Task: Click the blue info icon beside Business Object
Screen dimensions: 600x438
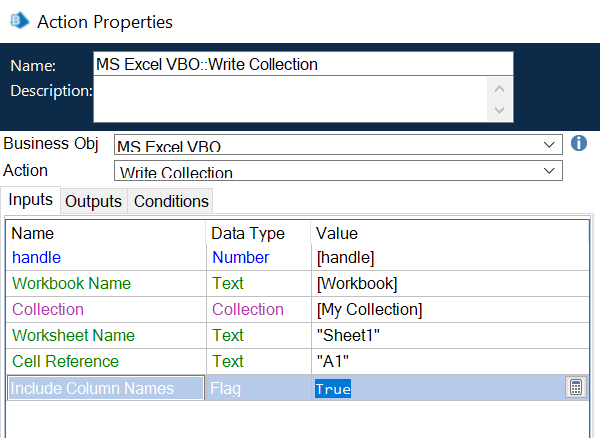Action: (x=578, y=144)
